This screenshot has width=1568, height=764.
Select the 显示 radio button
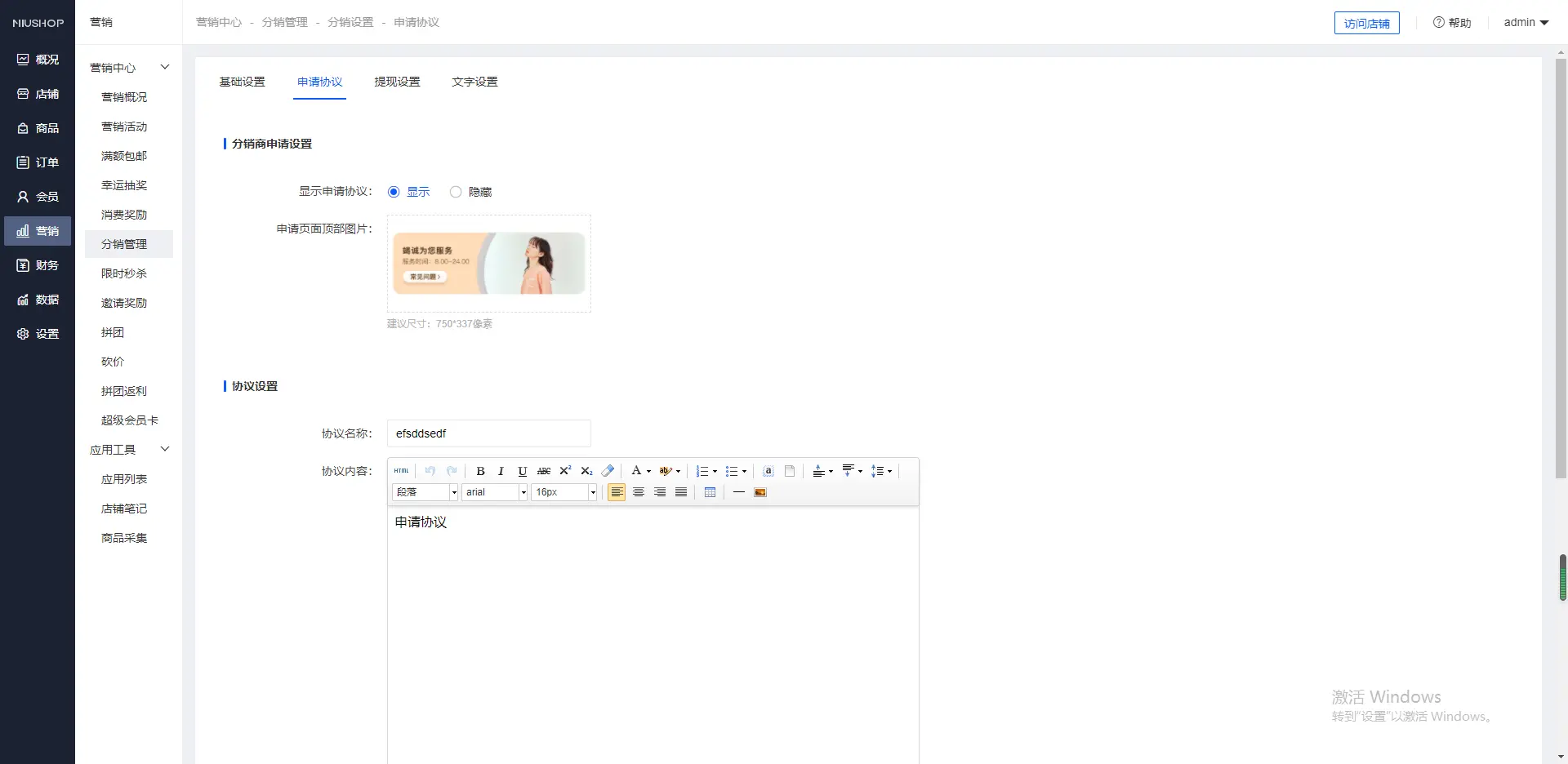pos(394,192)
